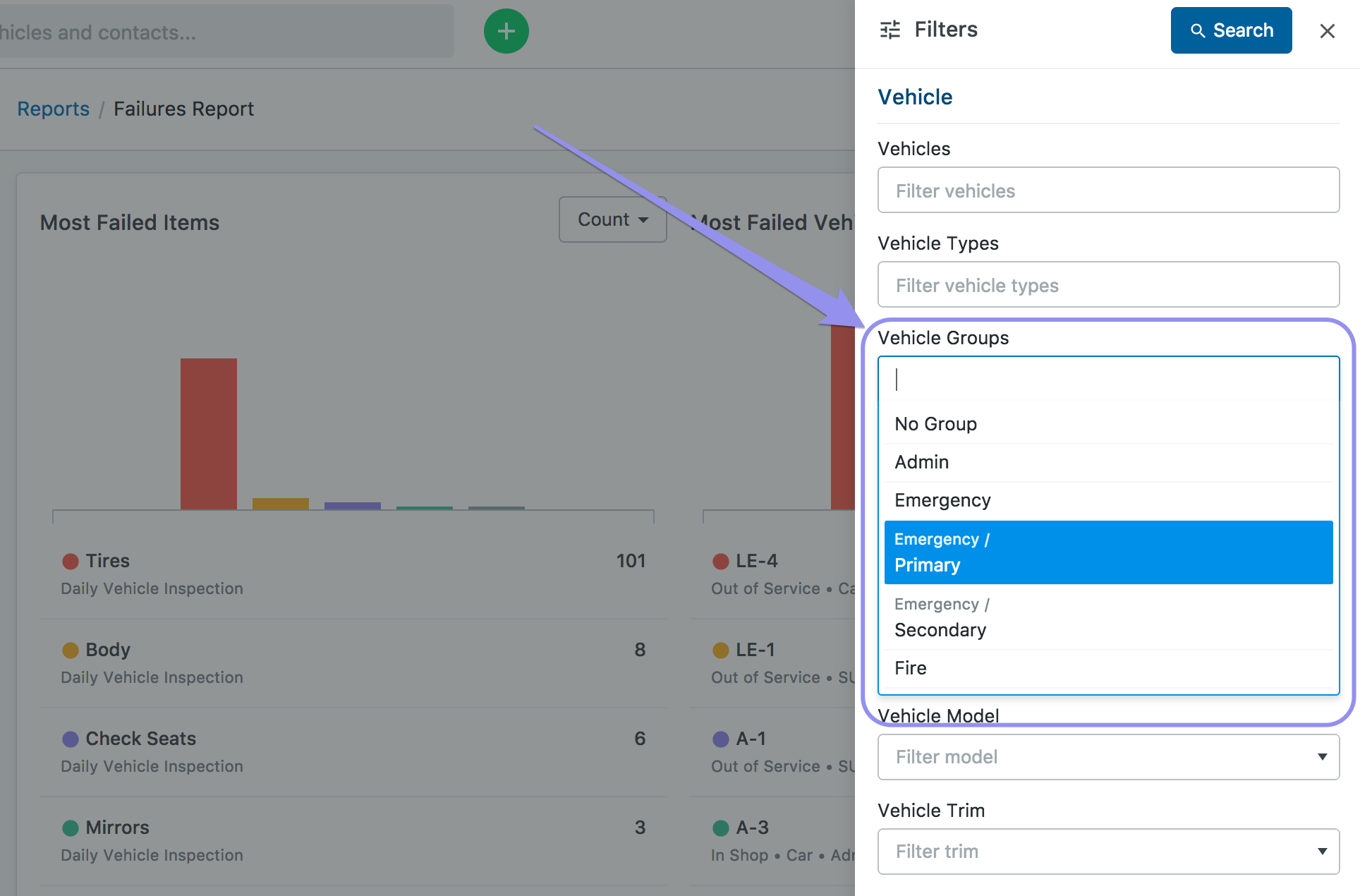Select the Admin group option
The height and width of the screenshot is (896, 1360).
point(921,462)
